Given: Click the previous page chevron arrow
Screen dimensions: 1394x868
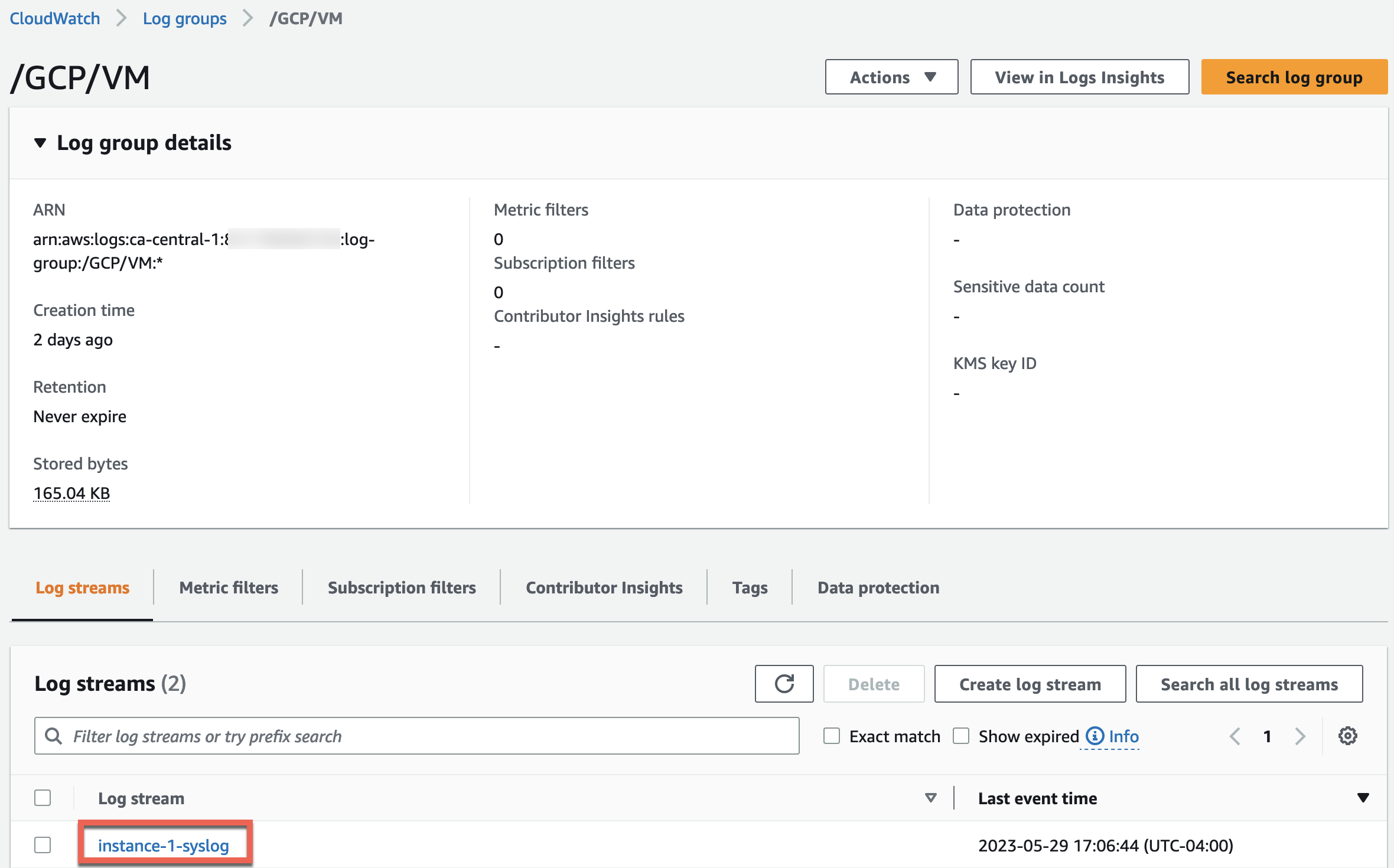Looking at the screenshot, I should (1234, 736).
